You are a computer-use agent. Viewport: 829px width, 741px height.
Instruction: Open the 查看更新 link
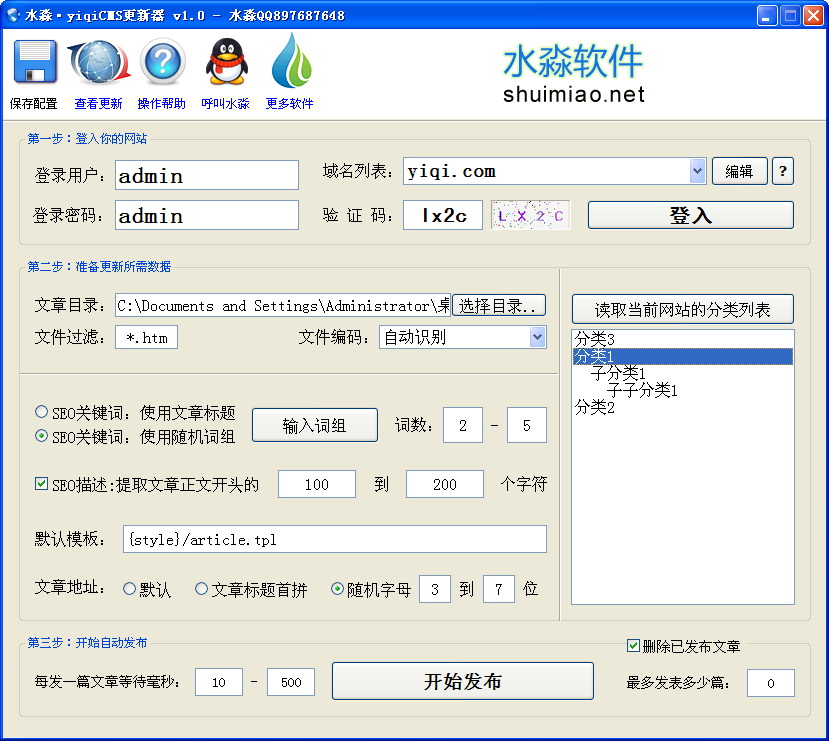click(98, 104)
